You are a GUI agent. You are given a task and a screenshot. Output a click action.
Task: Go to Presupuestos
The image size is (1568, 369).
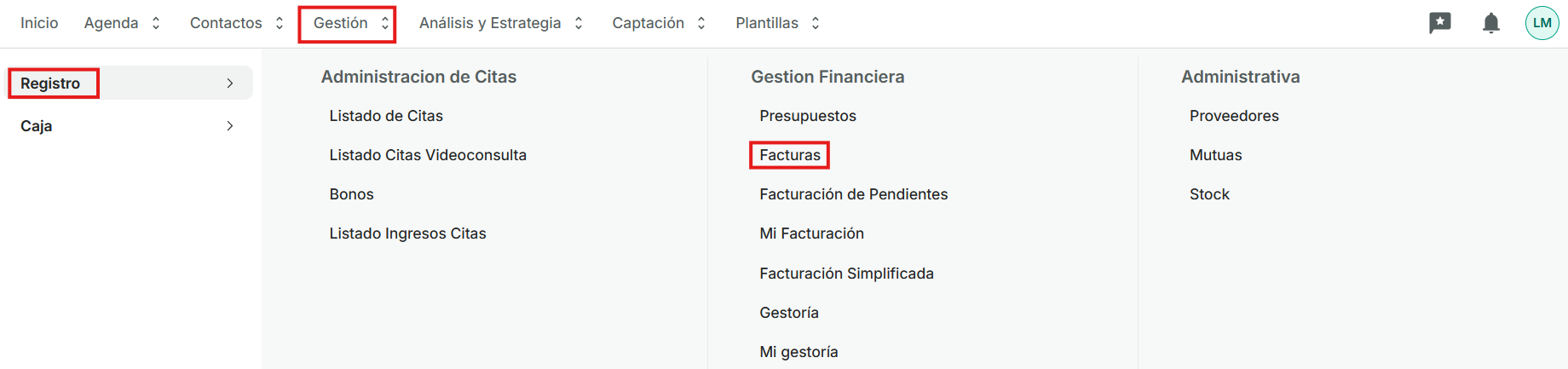808,116
